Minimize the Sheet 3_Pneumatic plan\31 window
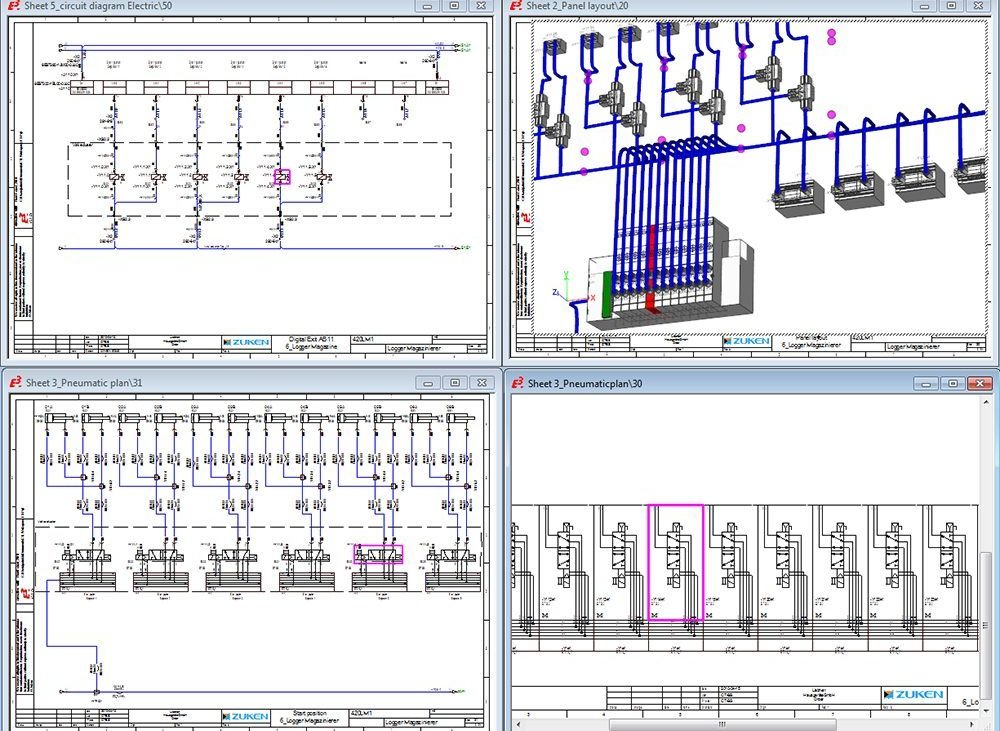Viewport: 1000px width, 731px height. click(428, 382)
